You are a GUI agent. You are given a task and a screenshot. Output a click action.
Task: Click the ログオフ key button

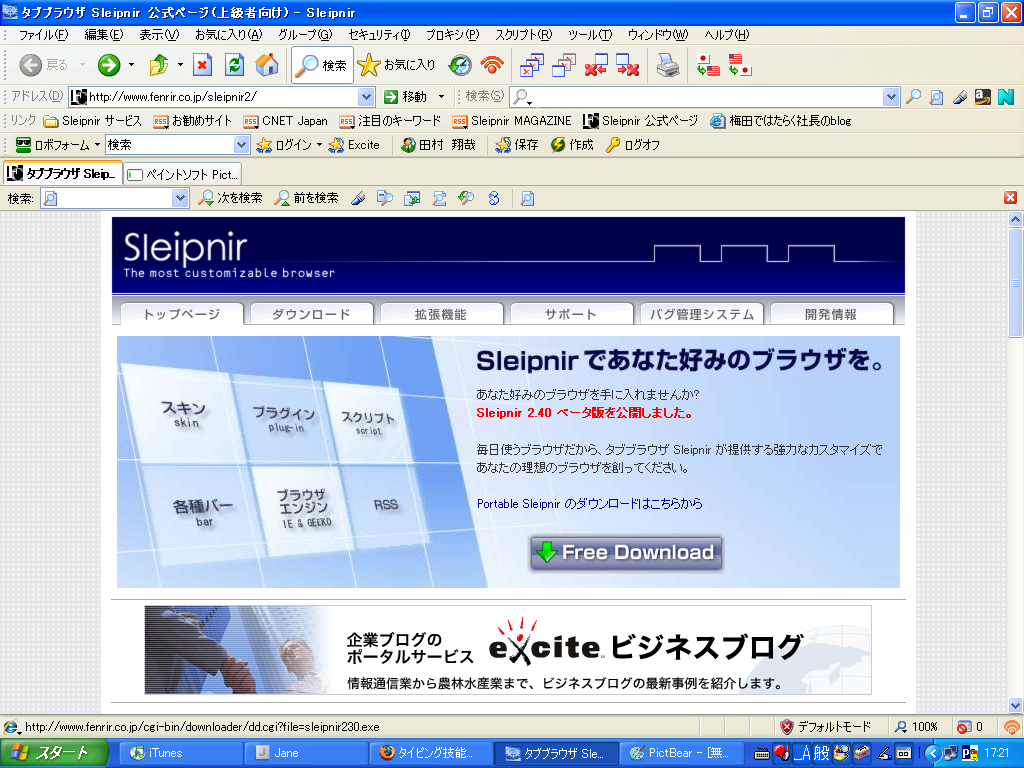633,145
